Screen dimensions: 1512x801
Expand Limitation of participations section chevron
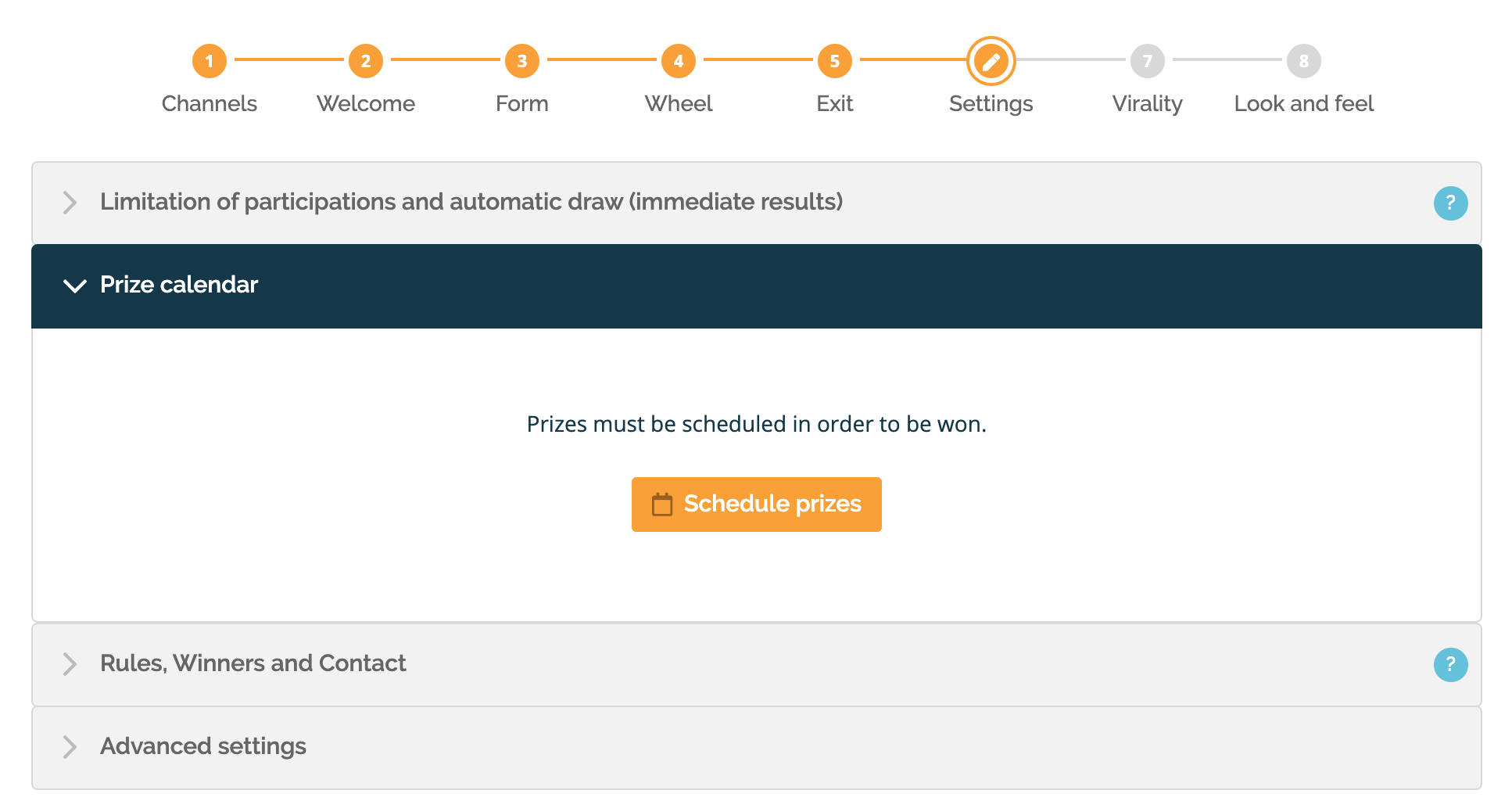tap(70, 203)
